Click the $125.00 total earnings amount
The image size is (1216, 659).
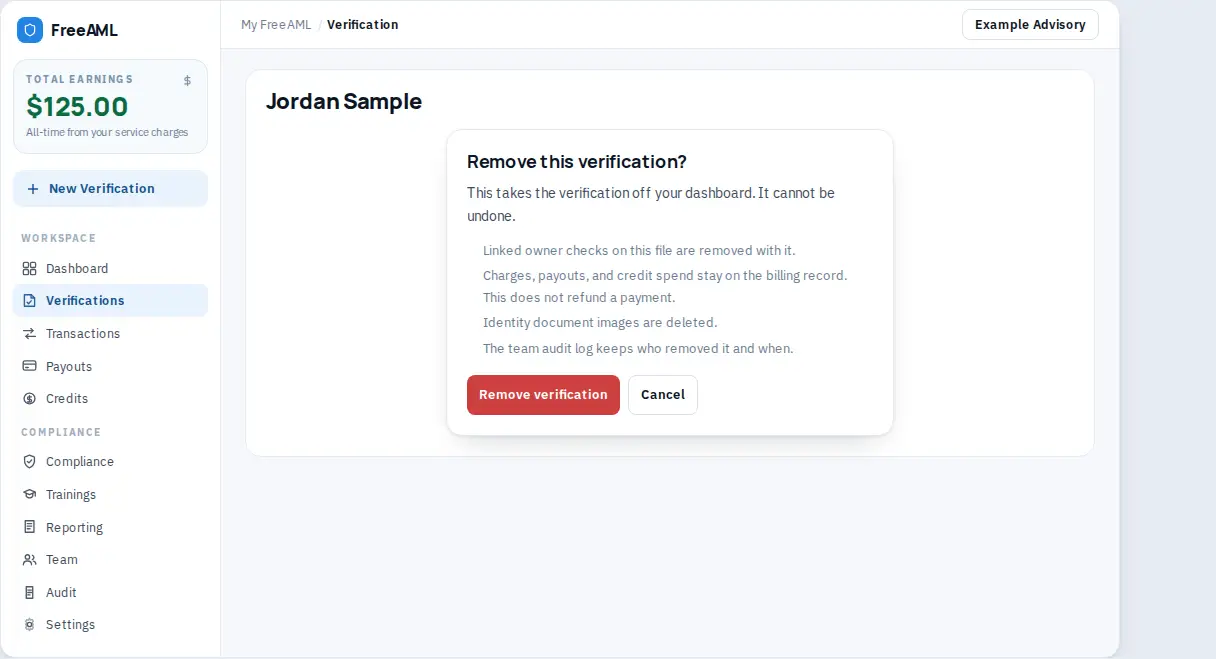coord(77,107)
